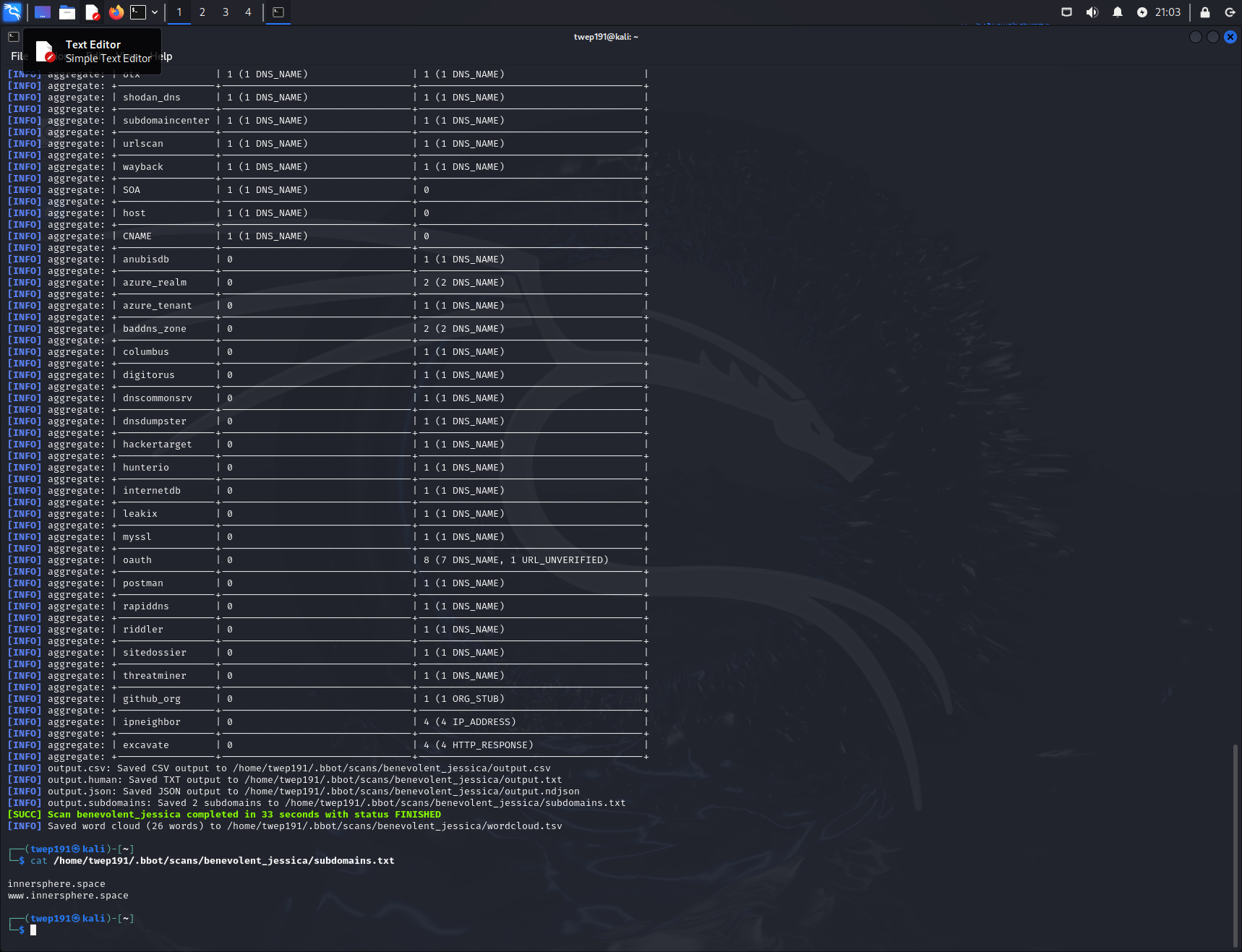The image size is (1242, 952).
Task: Click the terminal vertical scrollbar
Action: [x=1235, y=846]
